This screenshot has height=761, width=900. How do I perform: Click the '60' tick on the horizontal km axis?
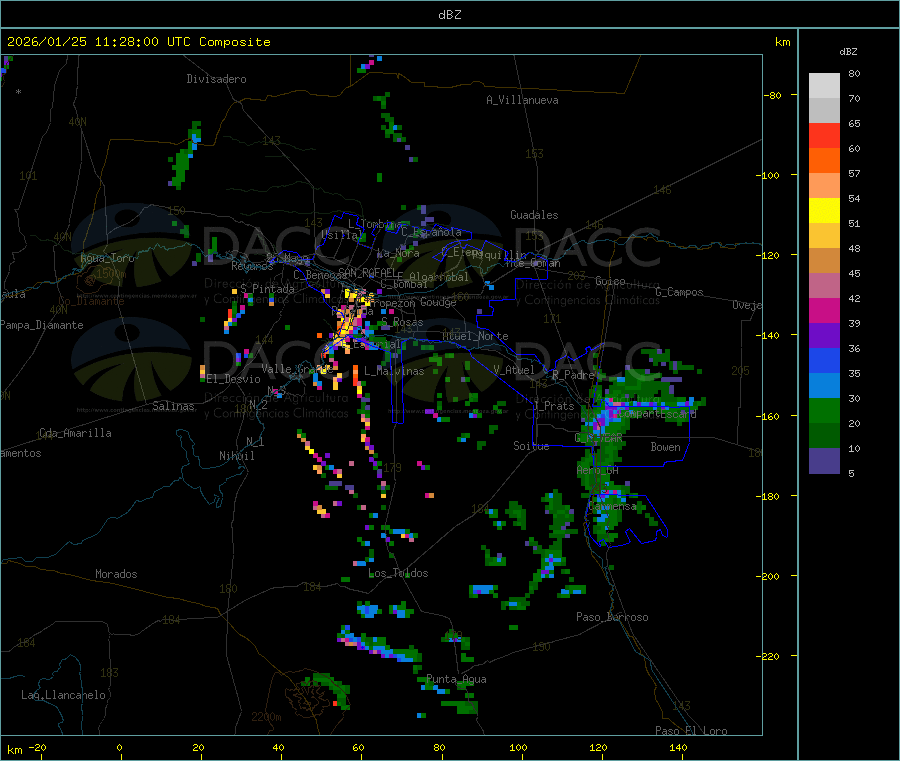[358, 747]
